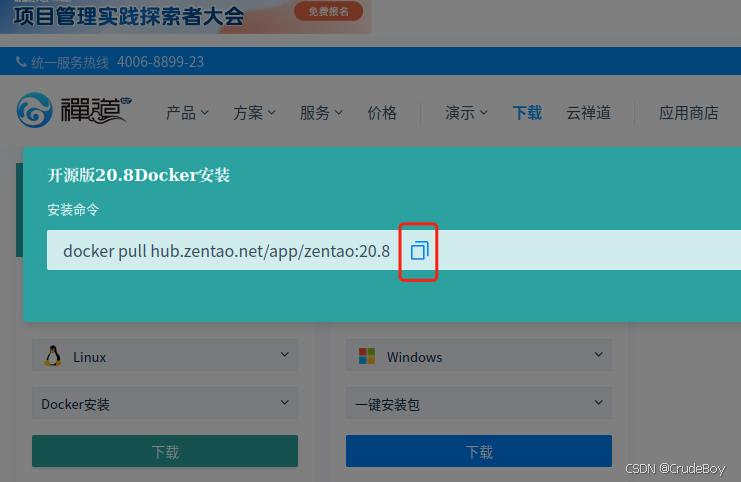The image size is (741, 482).
Task: Click the Windows logo icon
Action: (x=367, y=356)
